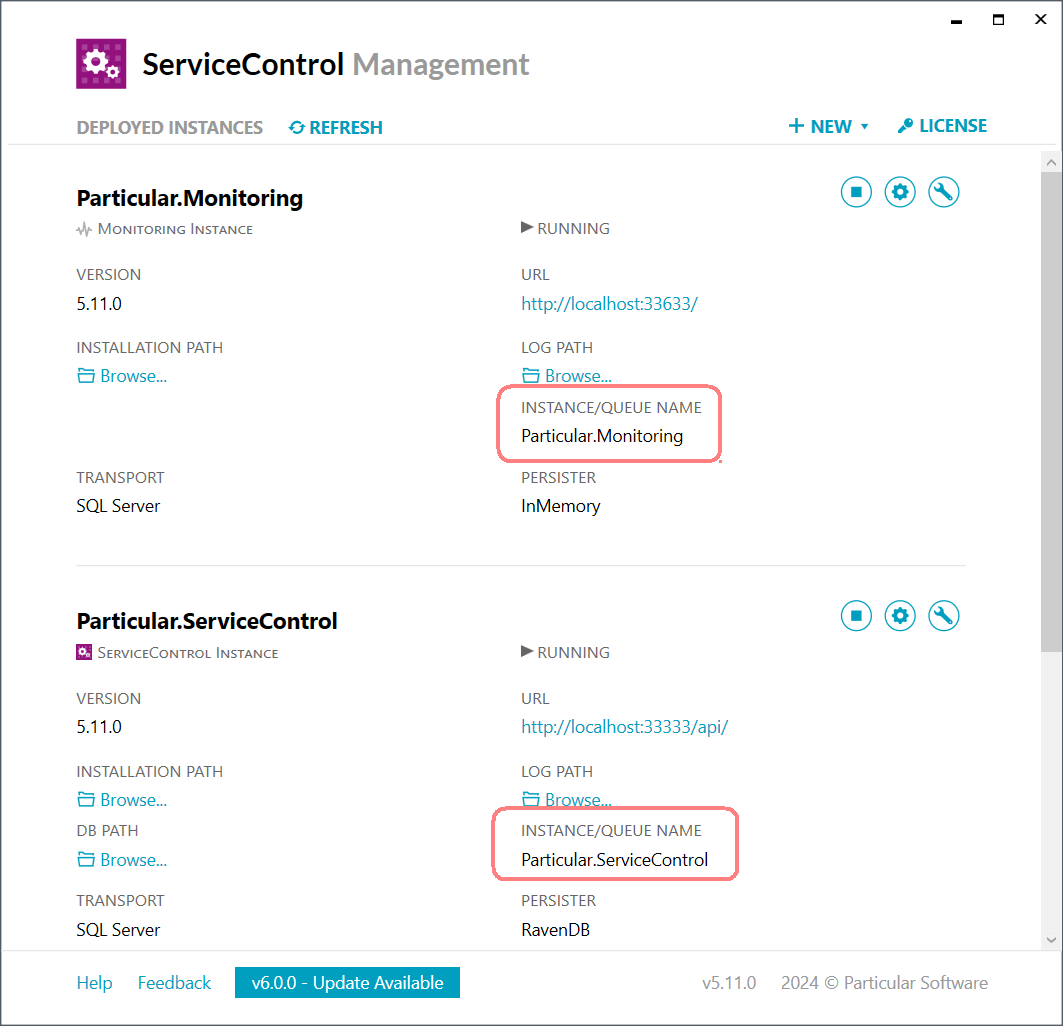Browse the Monitoring log path

click(567, 376)
